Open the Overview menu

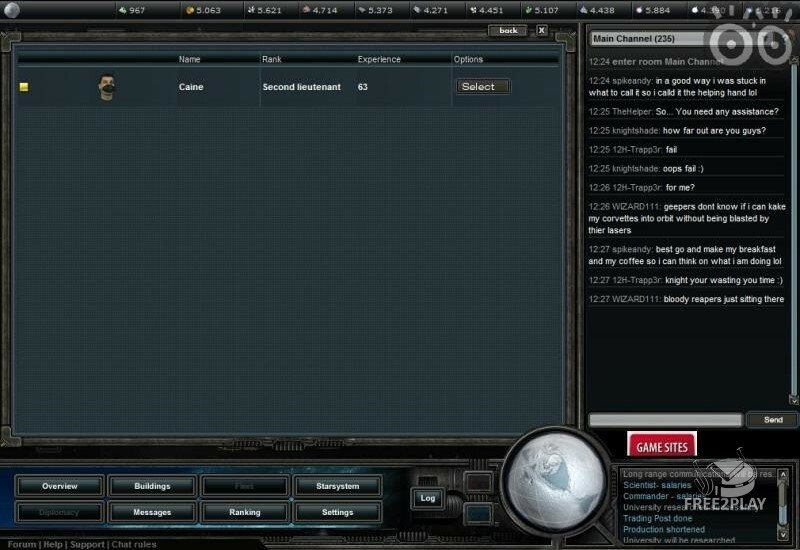tap(60, 486)
